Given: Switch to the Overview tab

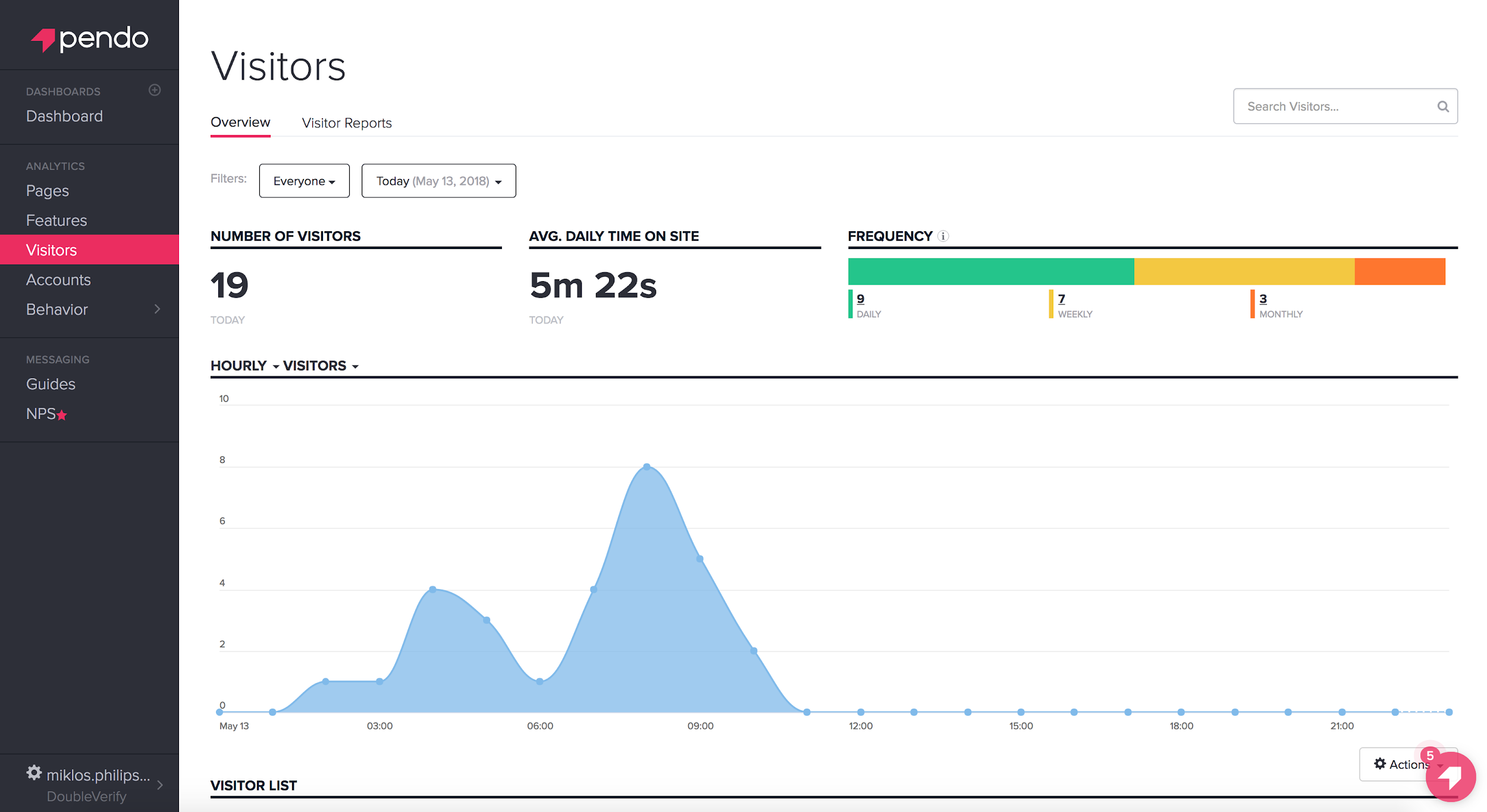Looking at the screenshot, I should click(240, 122).
